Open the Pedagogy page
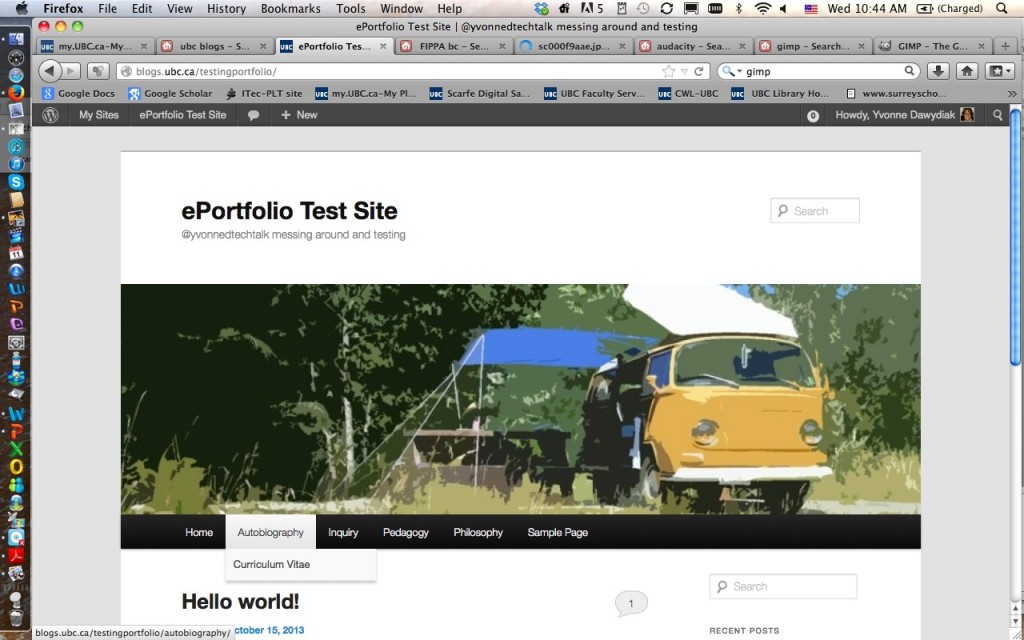The height and width of the screenshot is (640, 1024). coord(406,532)
